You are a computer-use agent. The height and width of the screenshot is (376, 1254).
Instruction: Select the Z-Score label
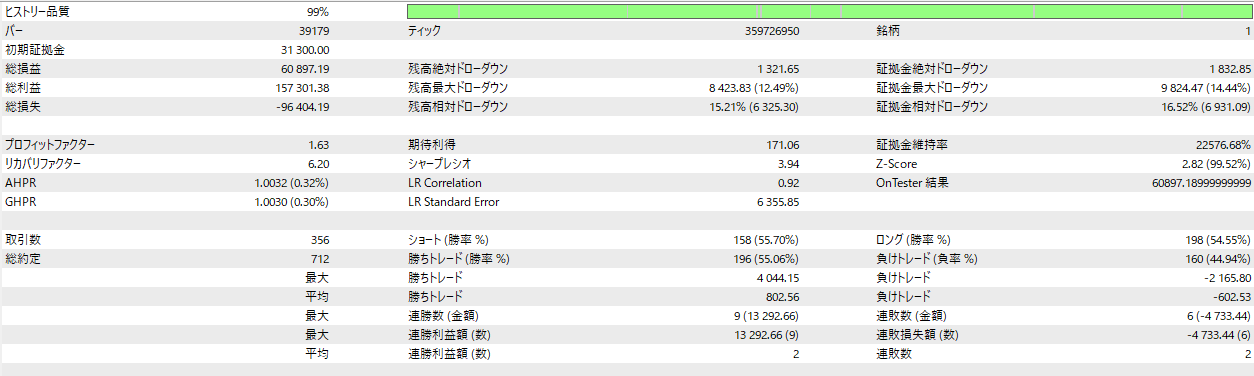click(898, 164)
